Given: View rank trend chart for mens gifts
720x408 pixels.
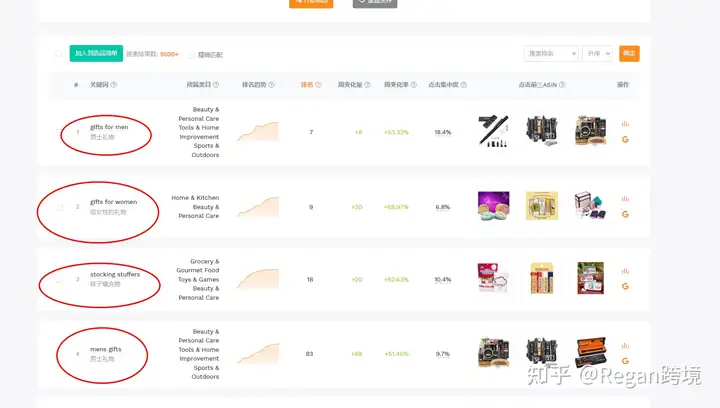Looking at the screenshot, I should (x=258, y=353).
